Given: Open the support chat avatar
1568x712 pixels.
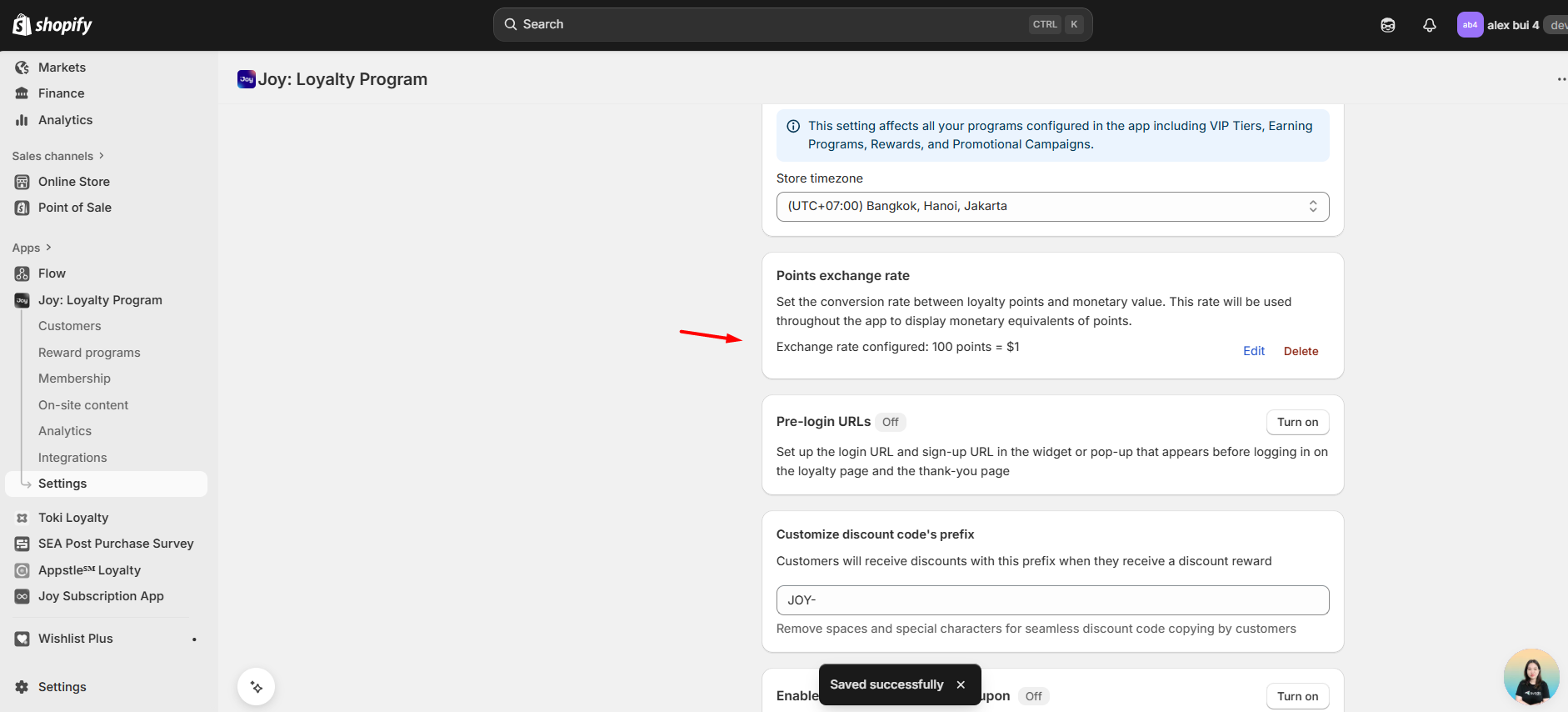Looking at the screenshot, I should 1531,676.
